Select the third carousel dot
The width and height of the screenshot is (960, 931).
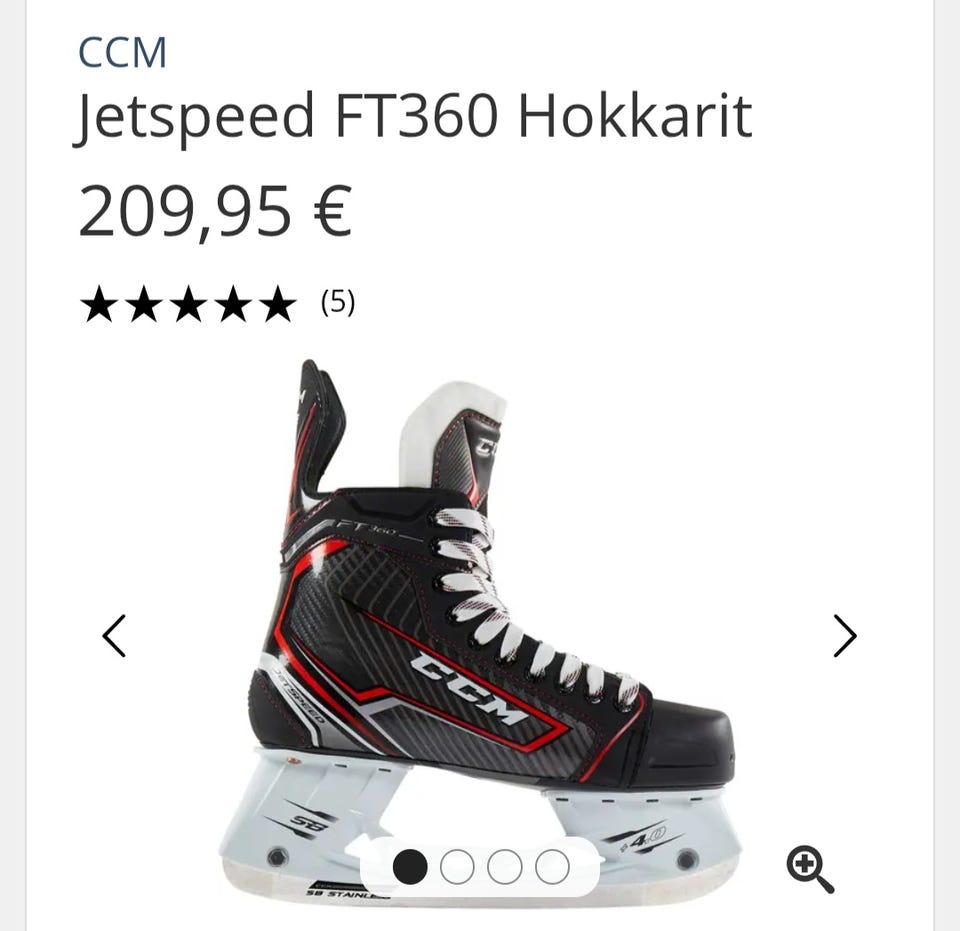504,867
